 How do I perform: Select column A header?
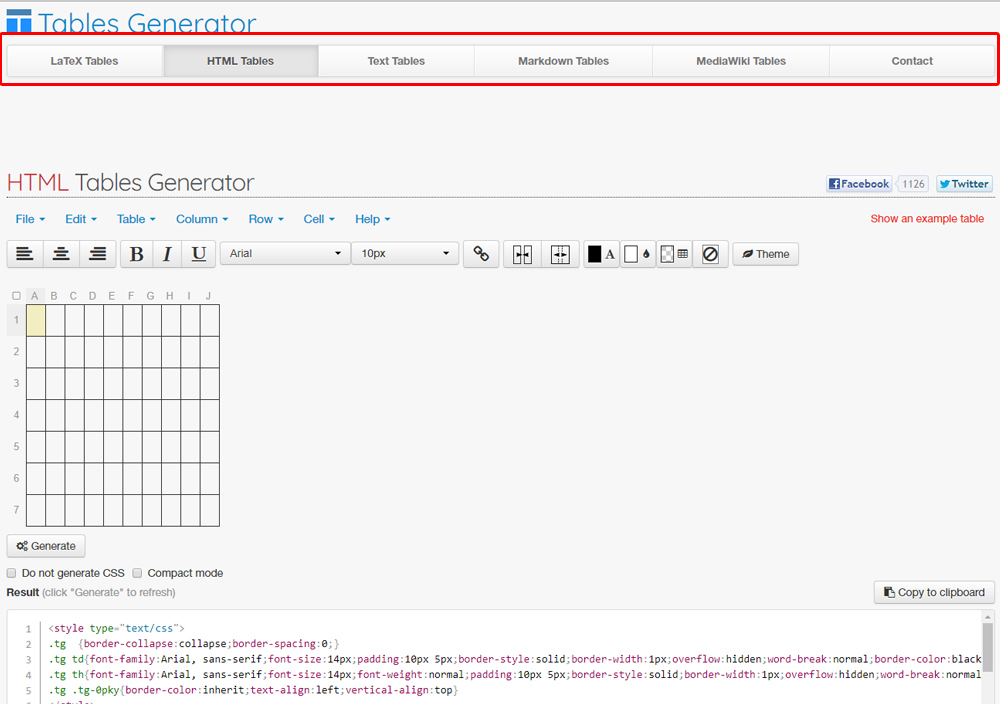click(35, 296)
